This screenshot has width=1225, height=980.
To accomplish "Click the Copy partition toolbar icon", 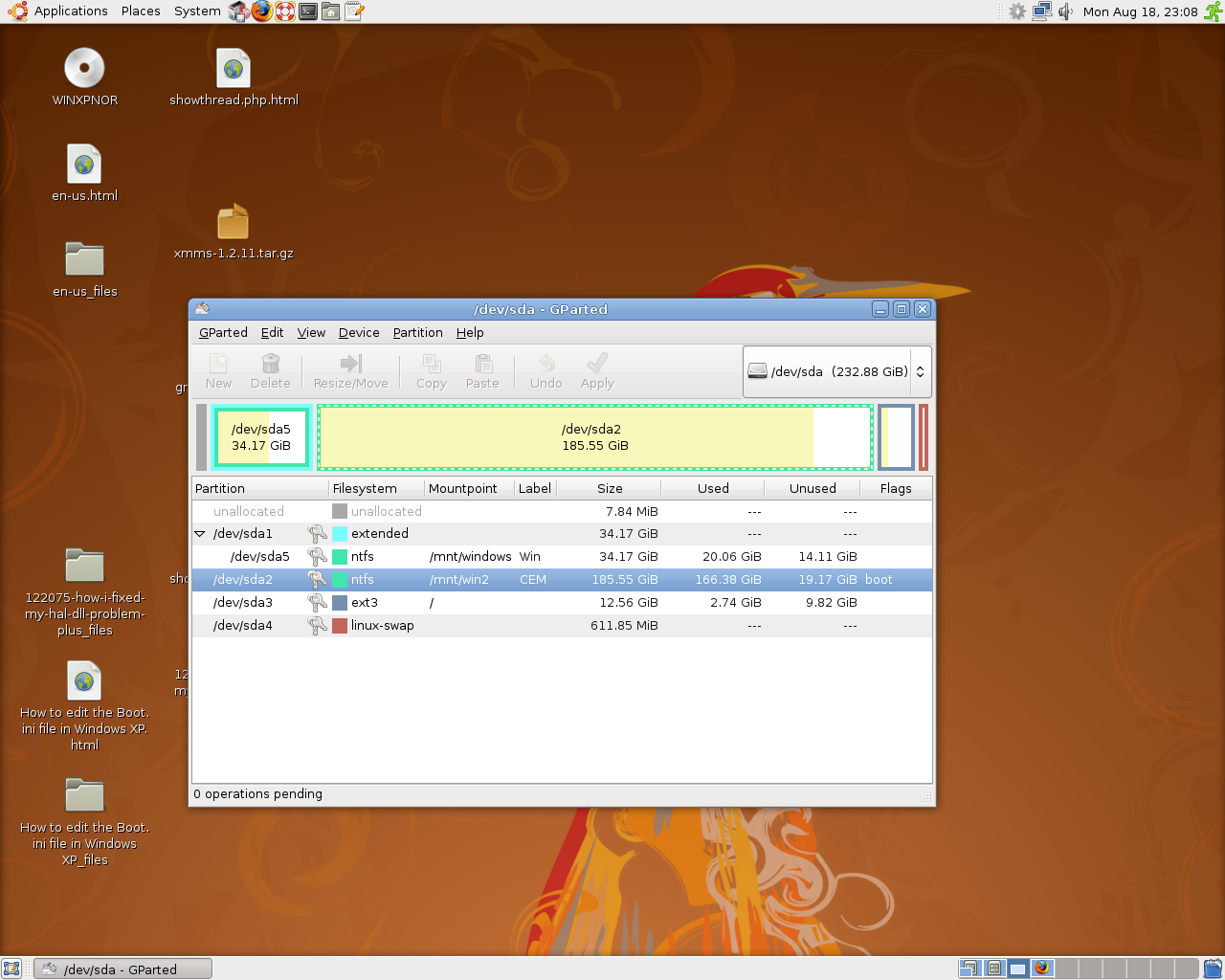I will [x=432, y=364].
